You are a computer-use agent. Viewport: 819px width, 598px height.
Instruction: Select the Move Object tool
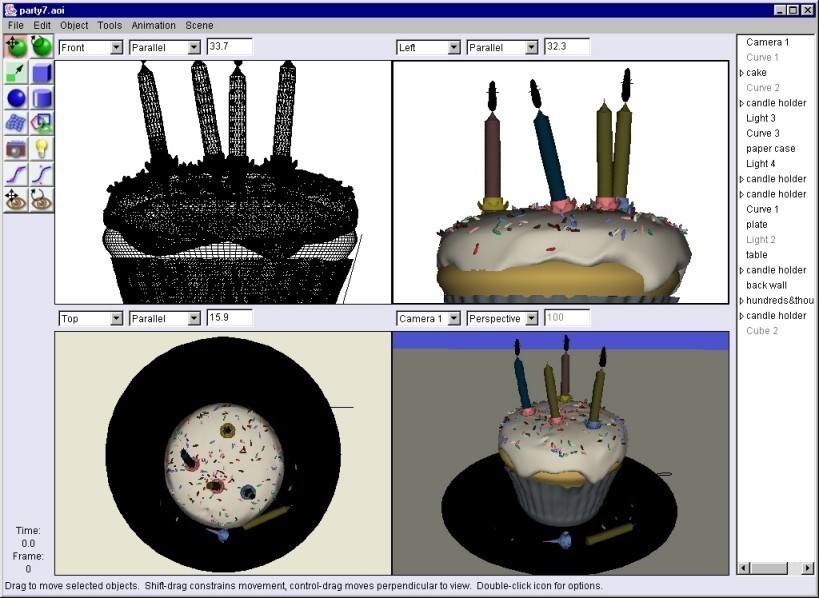[x=16, y=47]
